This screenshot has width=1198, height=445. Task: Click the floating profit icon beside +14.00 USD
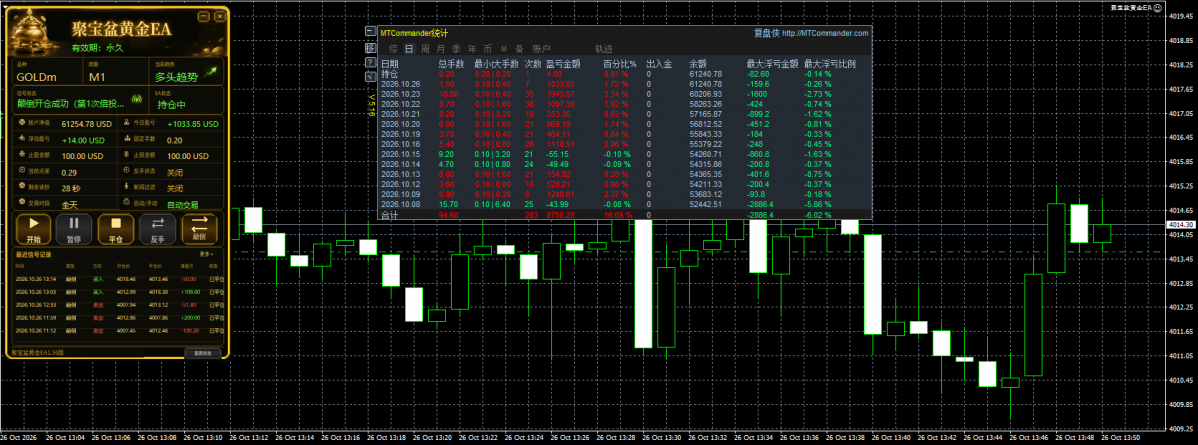tap(21, 139)
